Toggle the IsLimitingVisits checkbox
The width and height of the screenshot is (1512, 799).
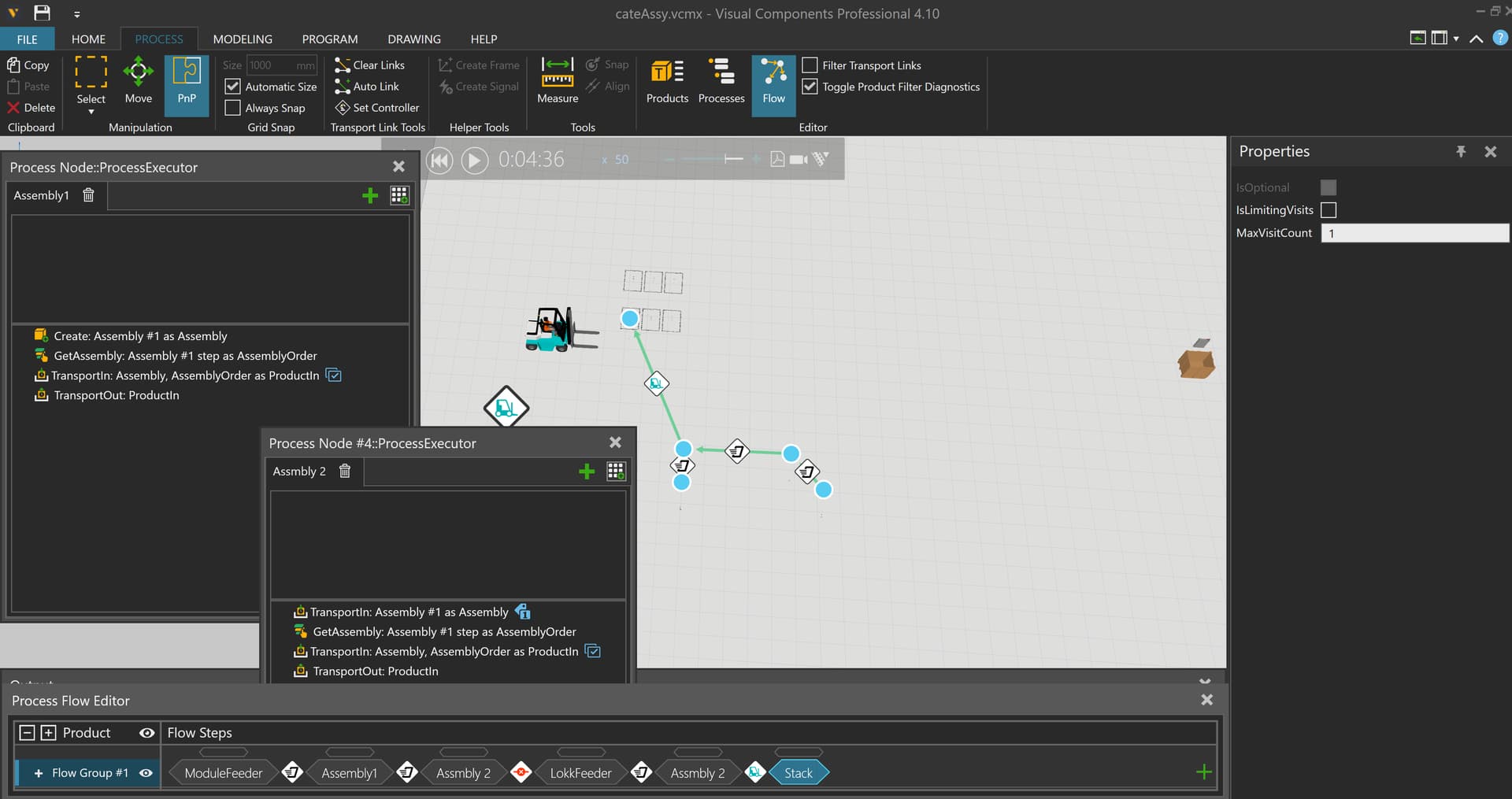point(1329,210)
